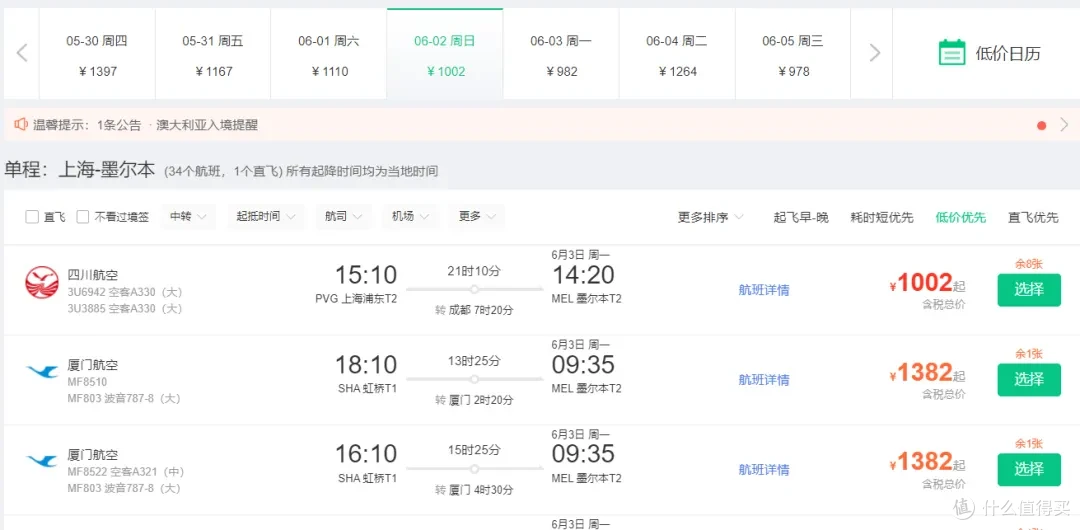Open 航班详情 for Sichuan Airlines flight
The width and height of the screenshot is (1080, 530).
click(x=764, y=290)
